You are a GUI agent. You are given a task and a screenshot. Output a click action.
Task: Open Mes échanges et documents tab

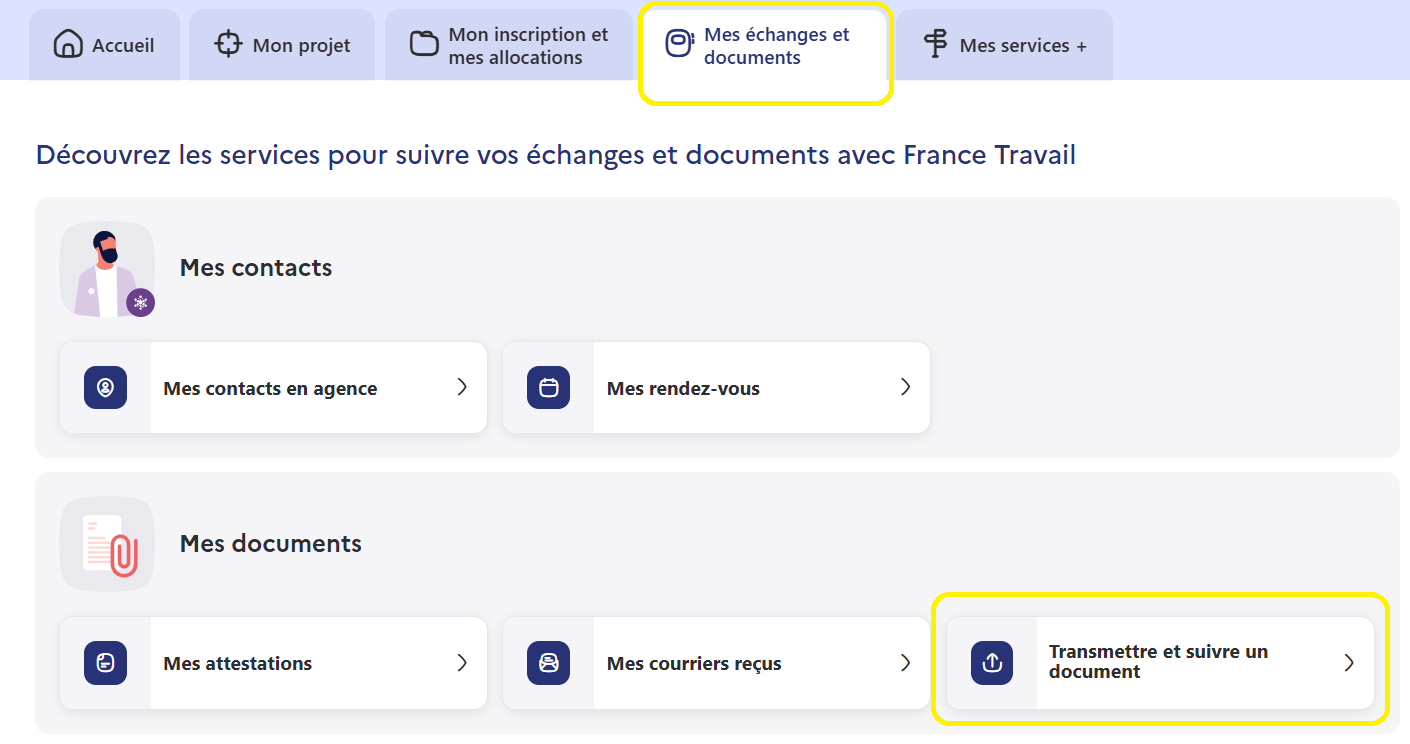coord(765,46)
